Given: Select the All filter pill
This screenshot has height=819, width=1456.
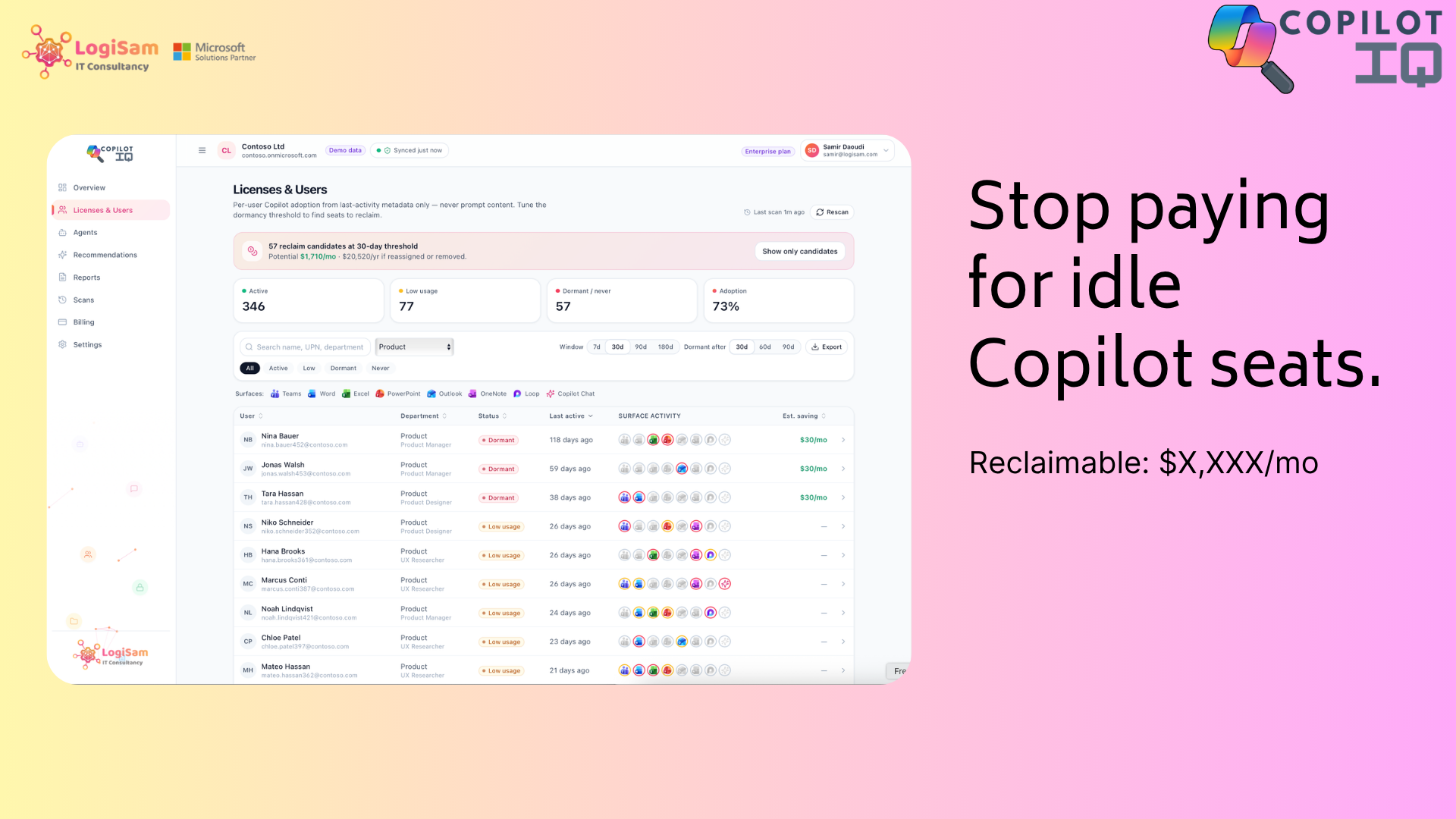Looking at the screenshot, I should click(249, 368).
